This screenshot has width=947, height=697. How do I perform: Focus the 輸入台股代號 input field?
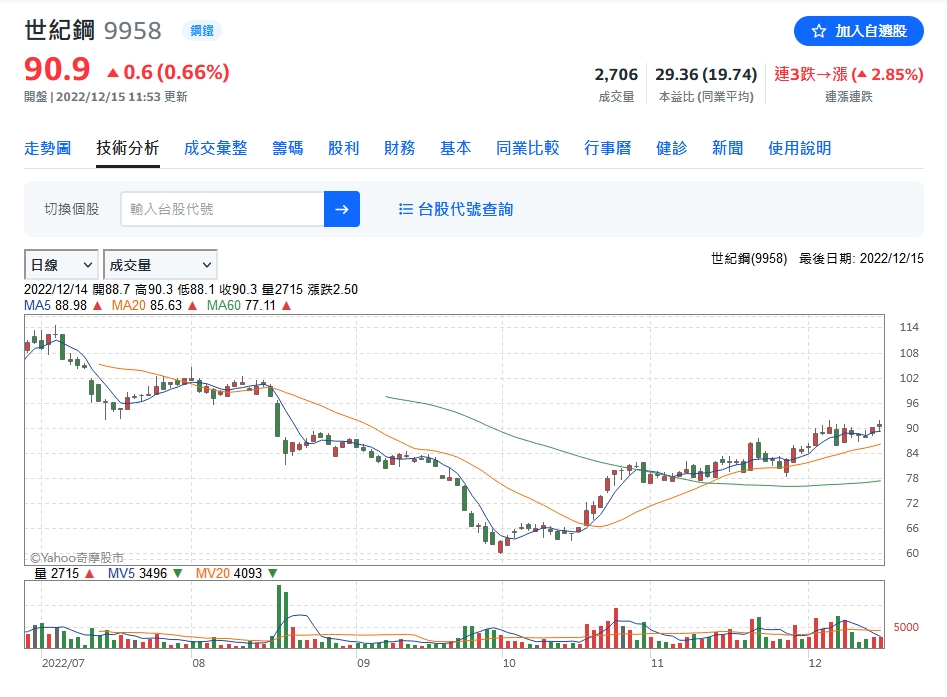coord(222,209)
